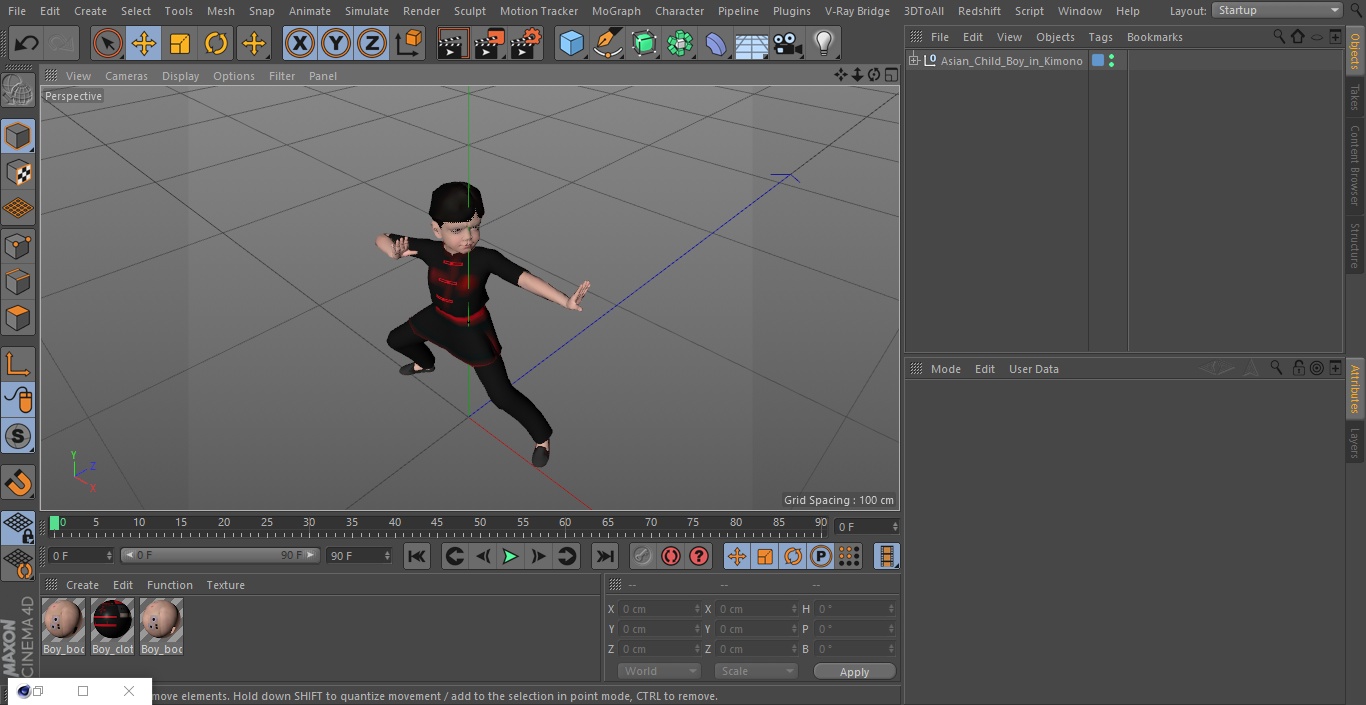The width and height of the screenshot is (1366, 705).
Task: Switch to Polygons mode
Action: click(18, 318)
